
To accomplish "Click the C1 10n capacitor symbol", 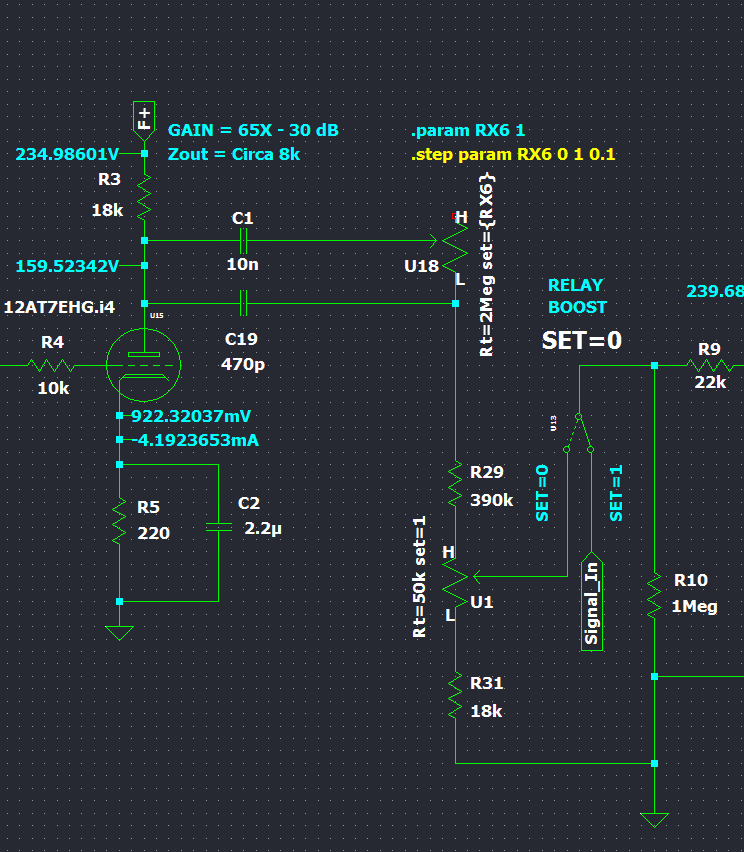I will tap(243, 240).
